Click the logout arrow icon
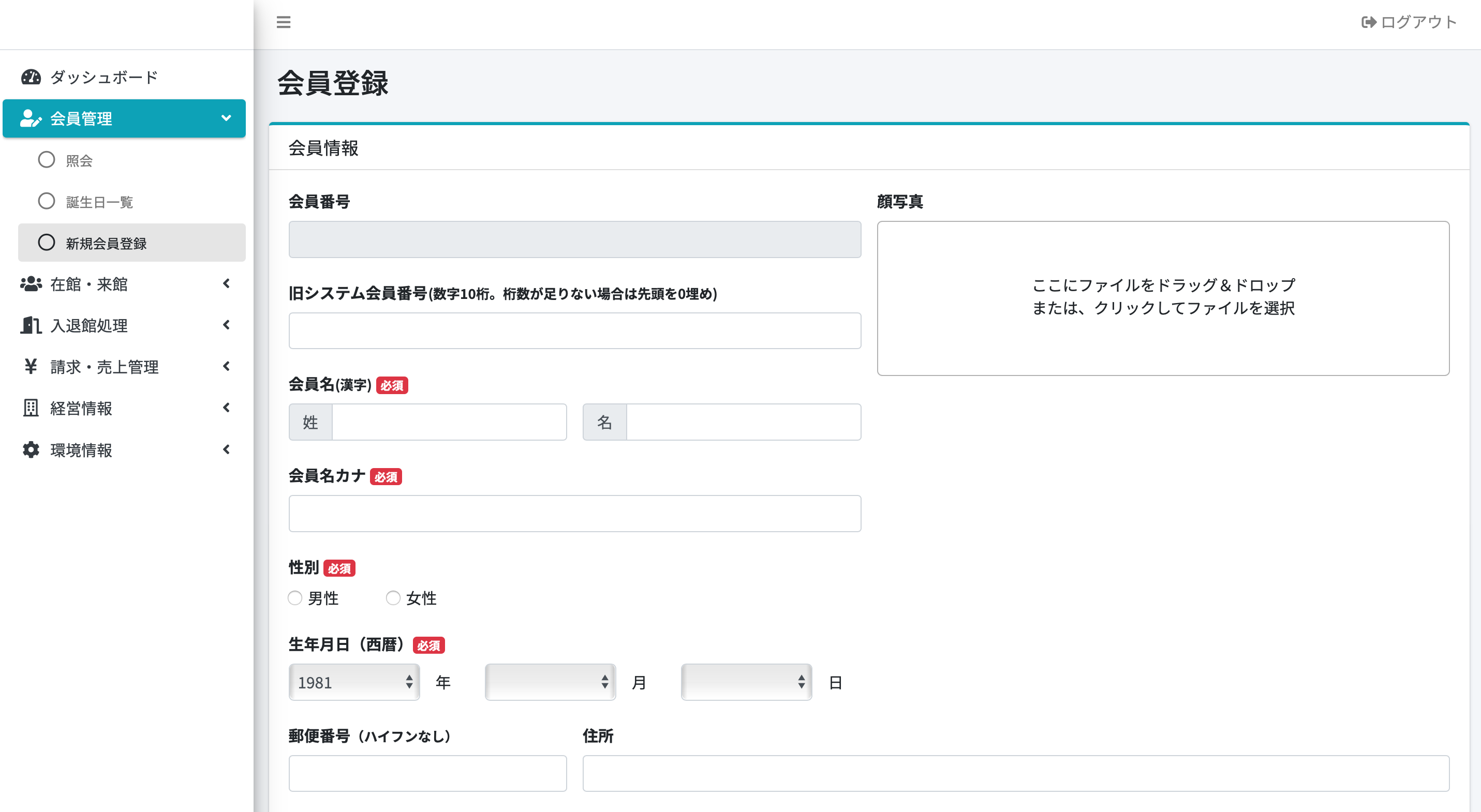This screenshot has height=812, width=1481. (1369, 22)
